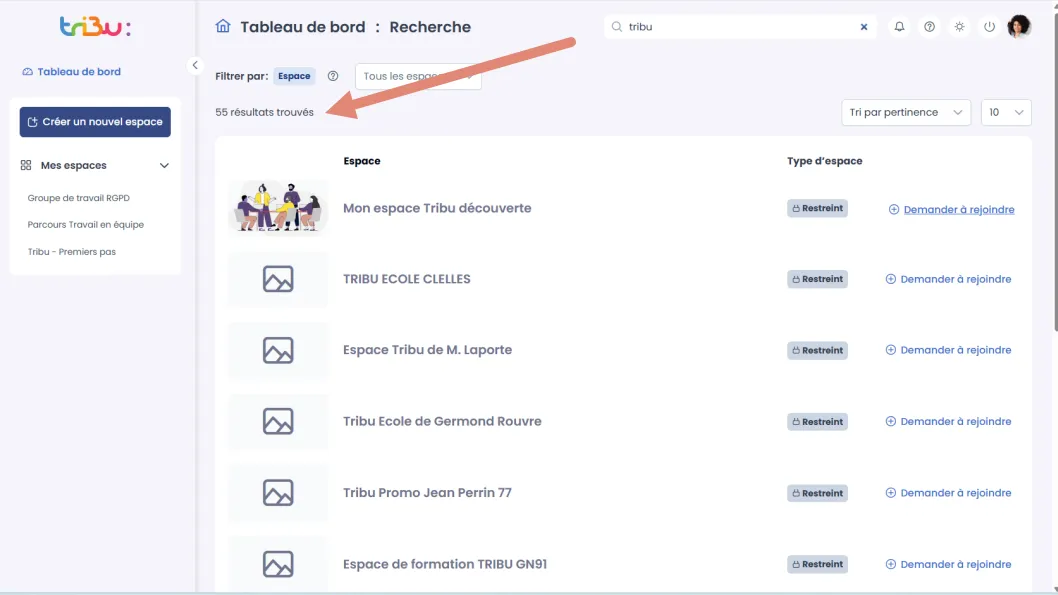Open notifications bell
Image resolution: width=1058 pixels, height=595 pixels.
[x=899, y=27]
